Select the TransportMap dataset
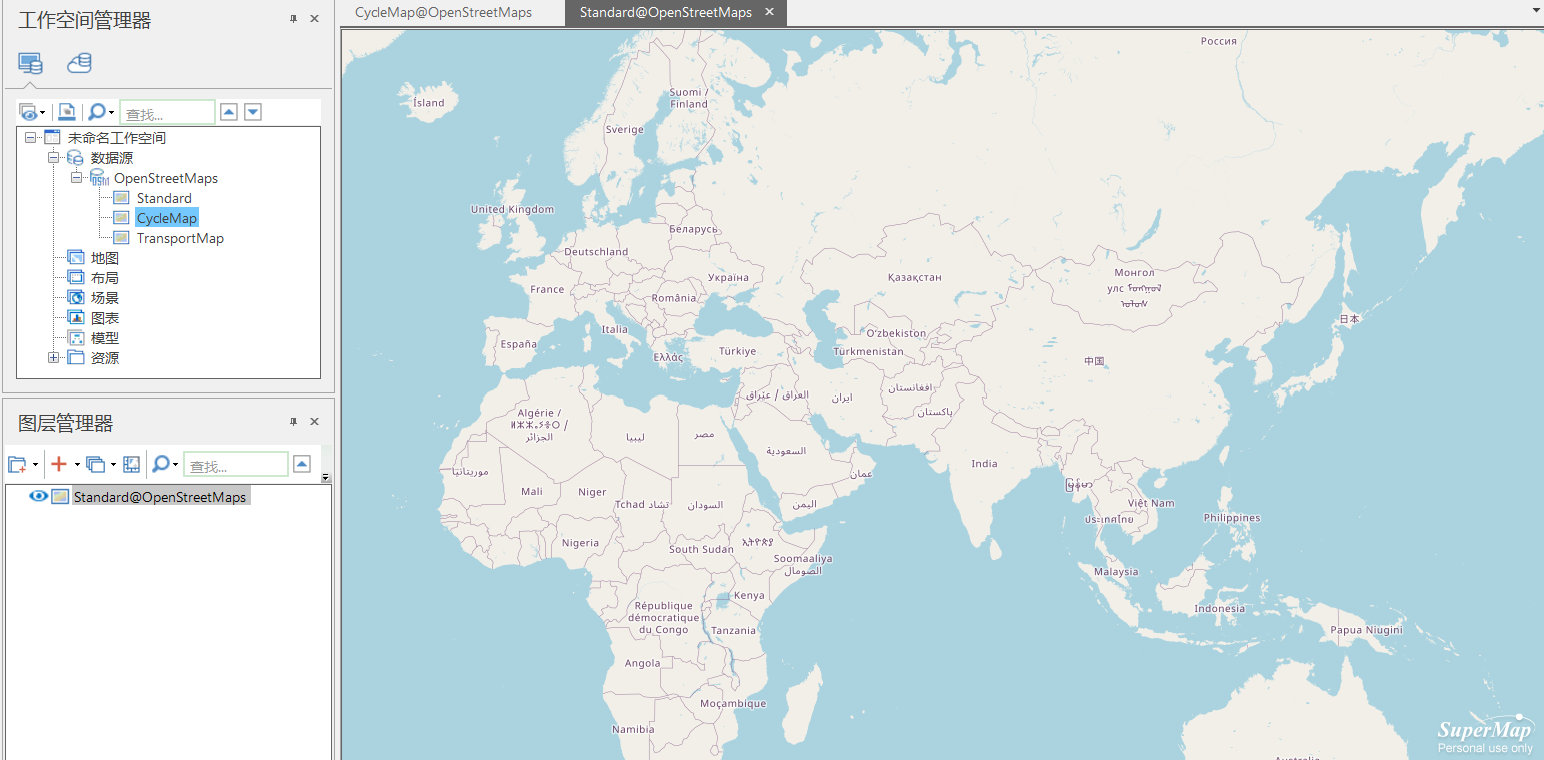The image size is (1544, 760). pyautogui.click(x=180, y=238)
